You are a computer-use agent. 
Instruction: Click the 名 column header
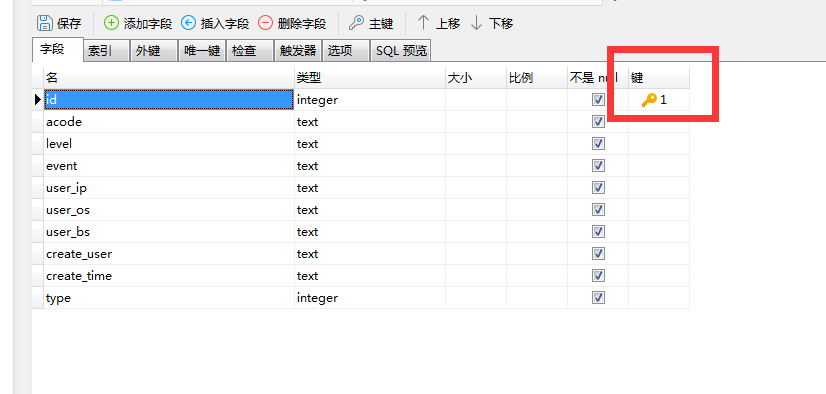169,78
